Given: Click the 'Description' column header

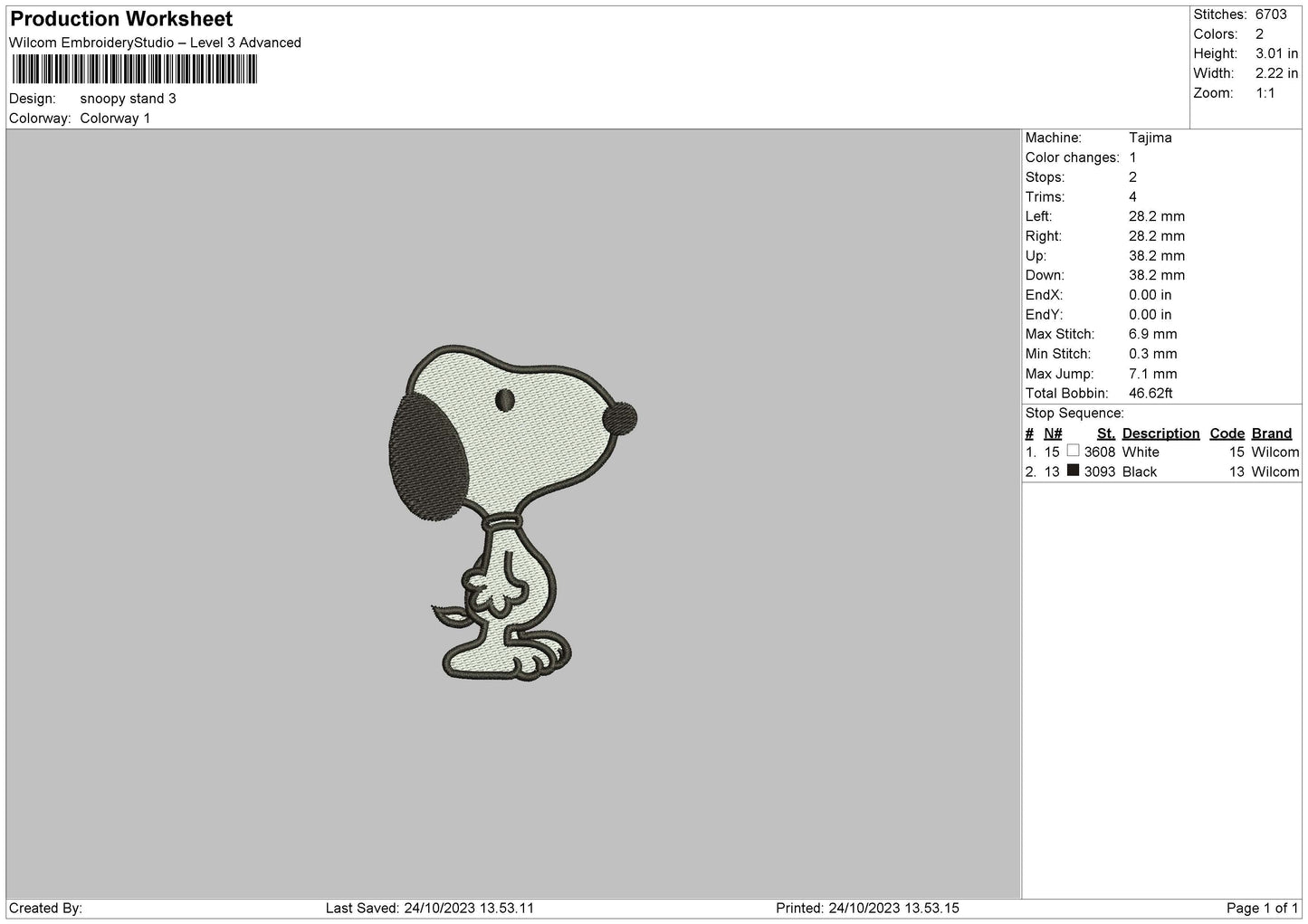Looking at the screenshot, I should (1161, 433).
